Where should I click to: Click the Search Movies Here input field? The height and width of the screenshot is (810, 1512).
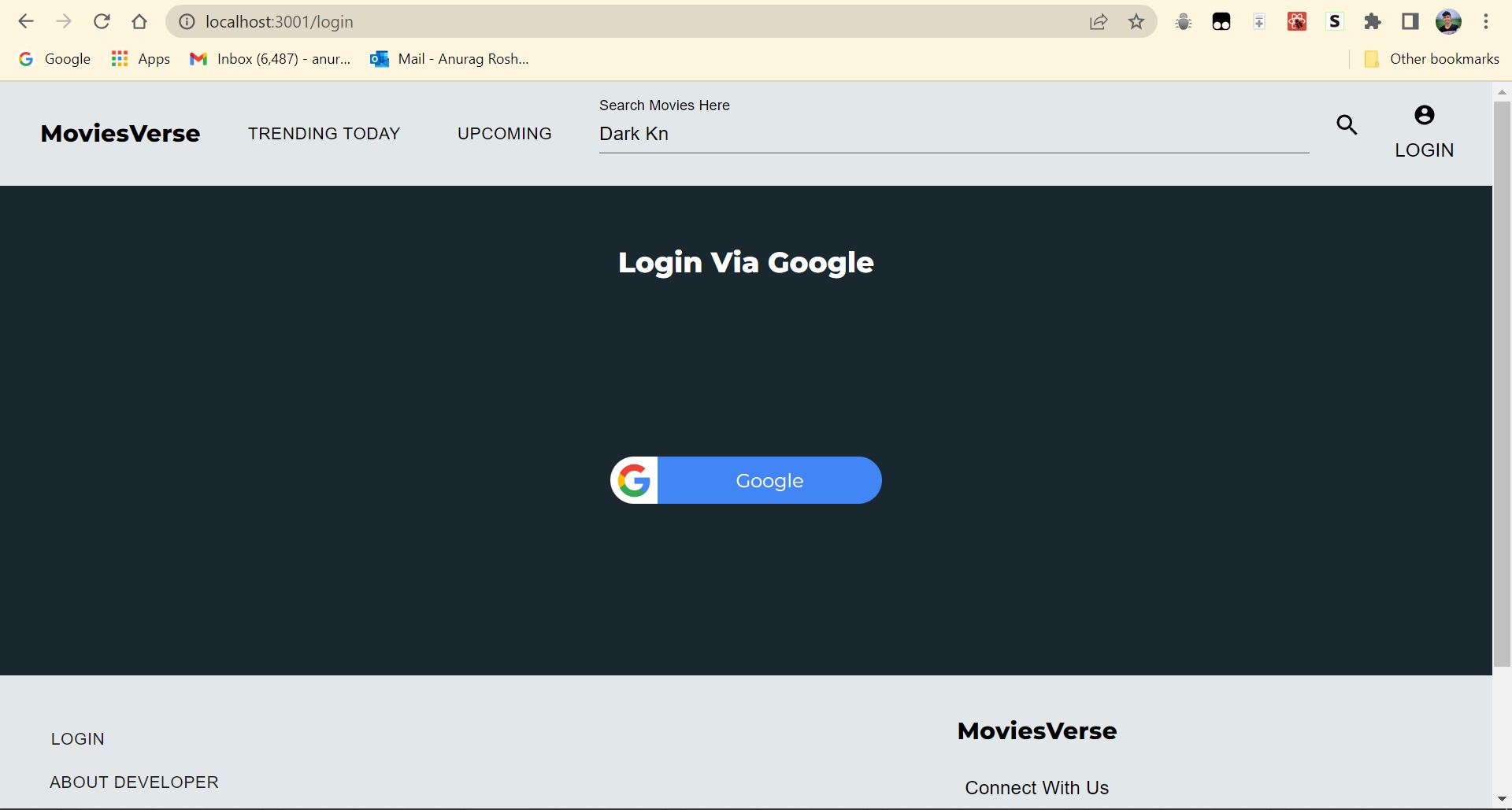tap(954, 134)
